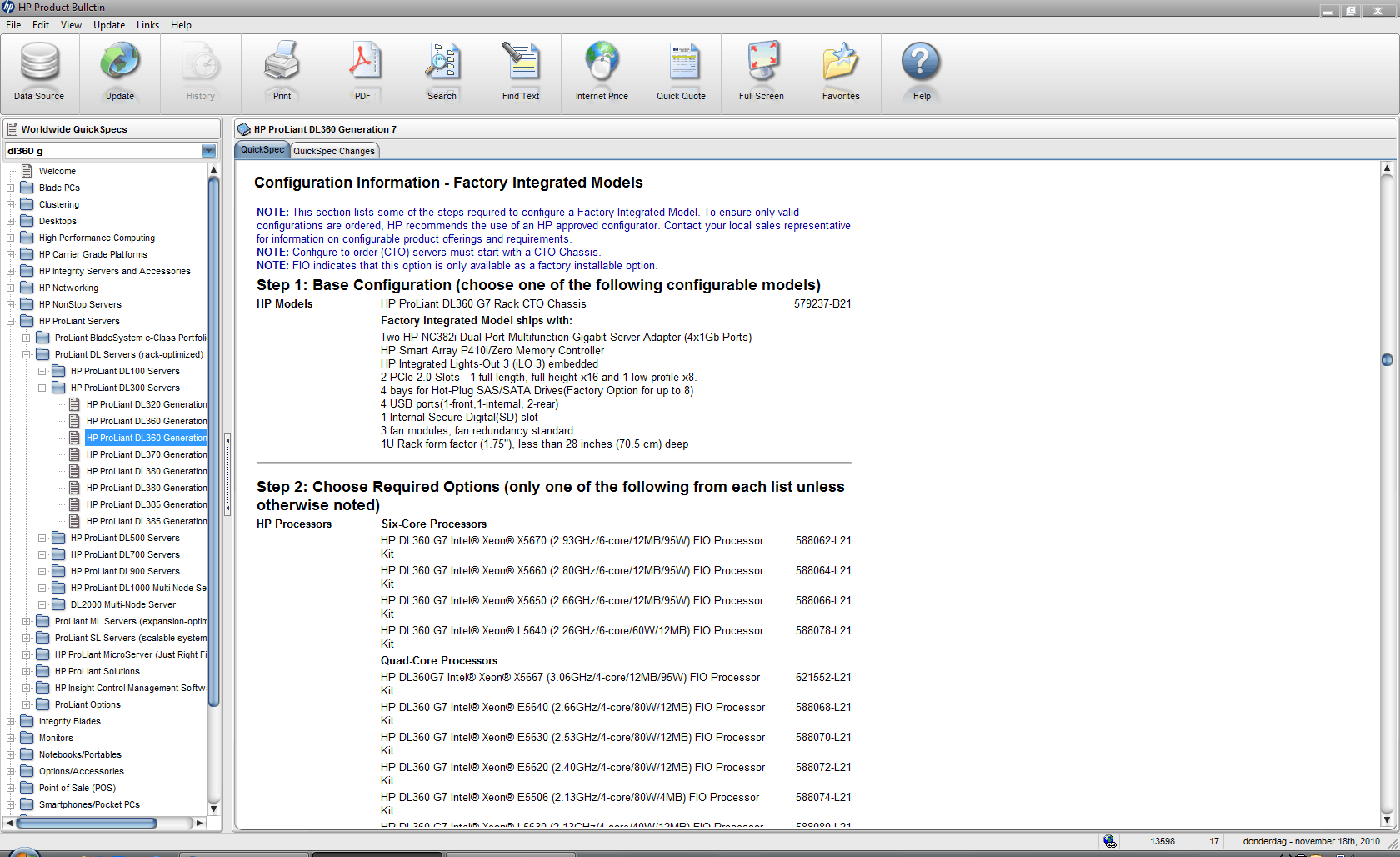The image size is (1400, 857).
Task: Open the Data Source toolbar icon
Action: [x=39, y=63]
